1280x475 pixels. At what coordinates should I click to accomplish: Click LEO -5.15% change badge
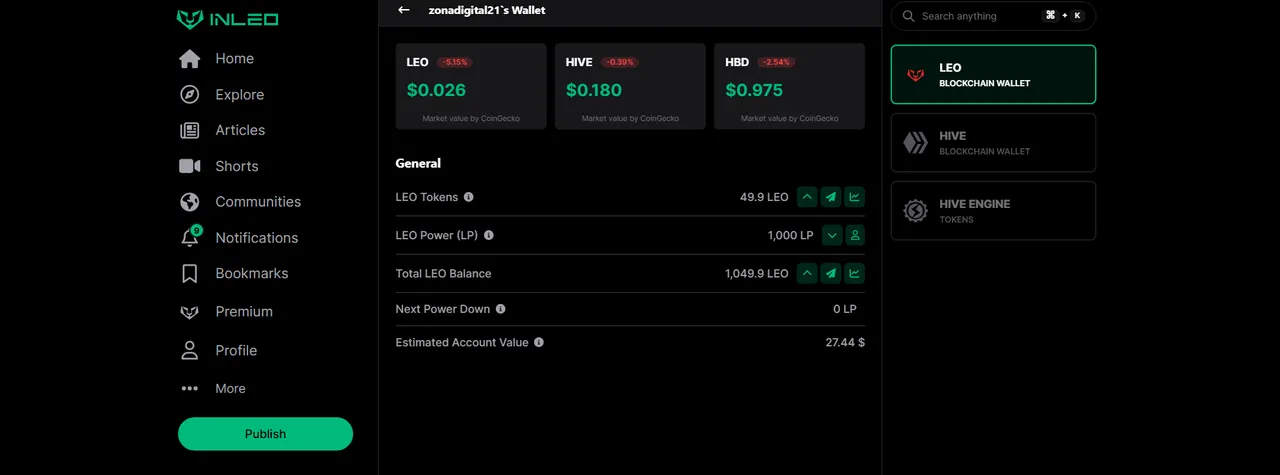pyautogui.click(x=454, y=62)
